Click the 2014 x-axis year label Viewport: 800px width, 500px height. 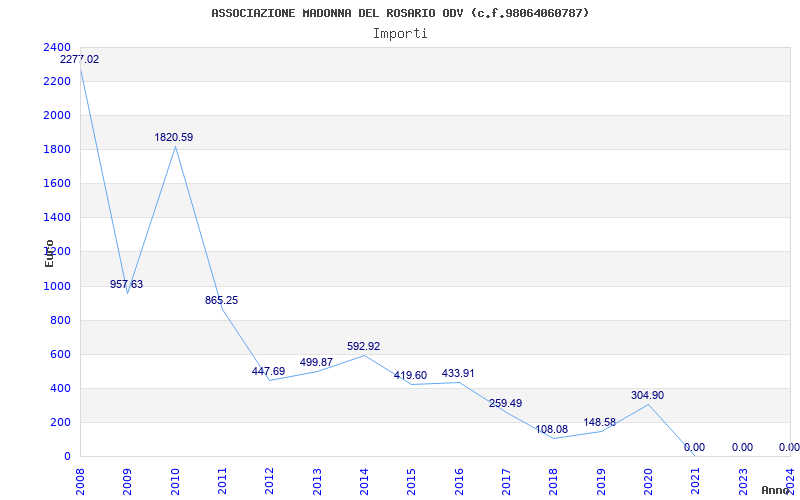click(x=364, y=481)
